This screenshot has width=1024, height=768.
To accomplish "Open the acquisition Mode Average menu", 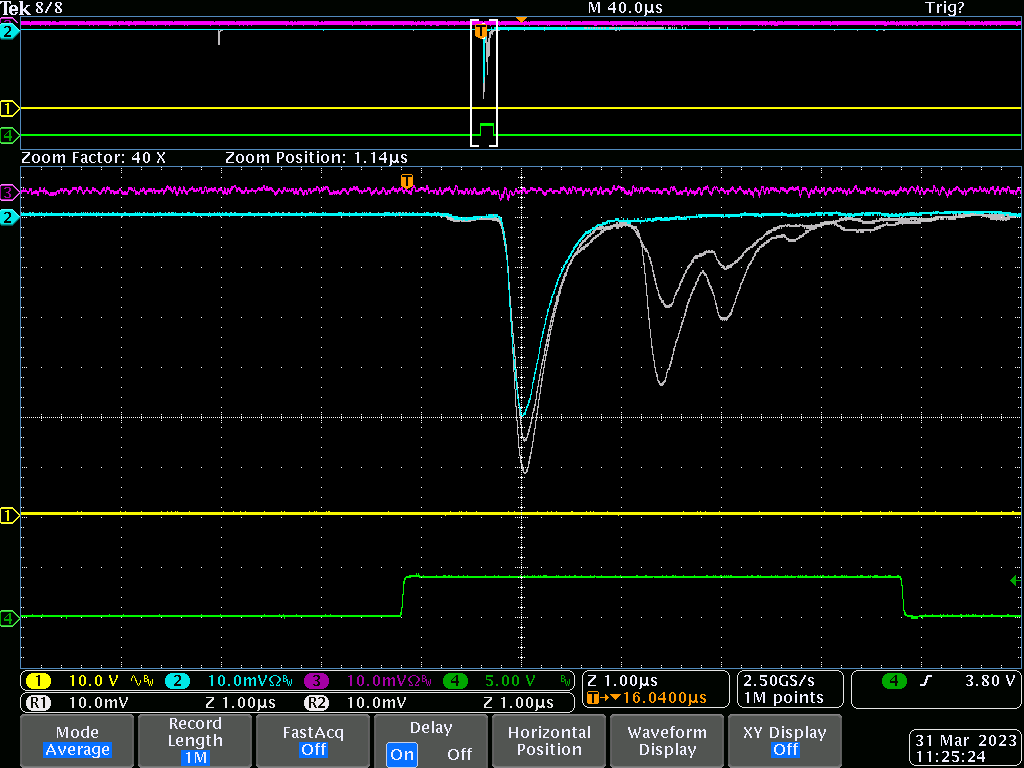I will click(x=77, y=740).
